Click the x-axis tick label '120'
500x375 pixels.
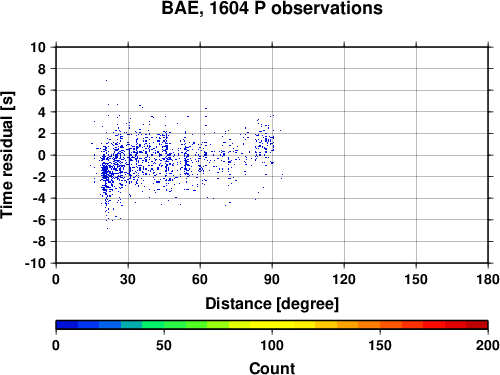344,279
